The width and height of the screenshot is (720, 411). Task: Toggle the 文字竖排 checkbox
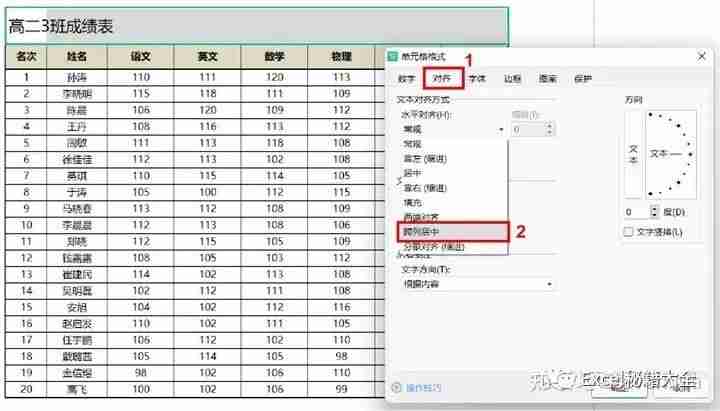(628, 232)
